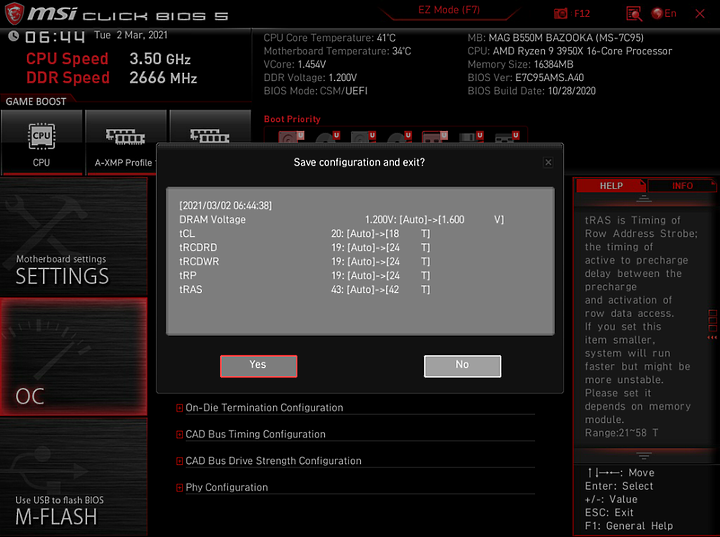Image resolution: width=720 pixels, height=537 pixels.
Task: Click the AMD Ryzen 9 3950X CPU text
Action: (x=570, y=51)
